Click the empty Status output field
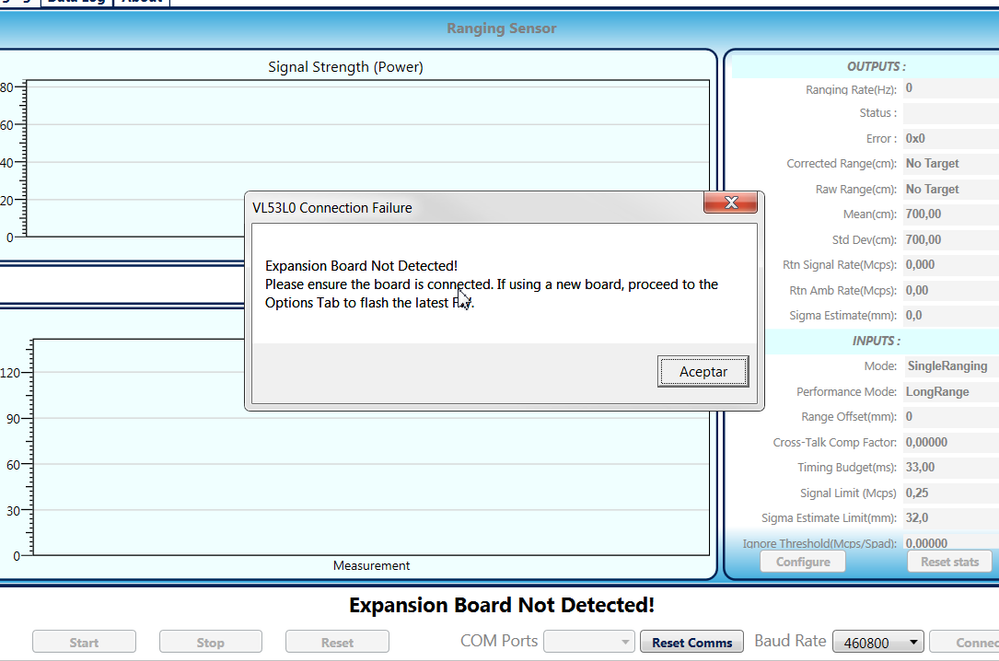The height and width of the screenshot is (661, 999). pos(951,113)
